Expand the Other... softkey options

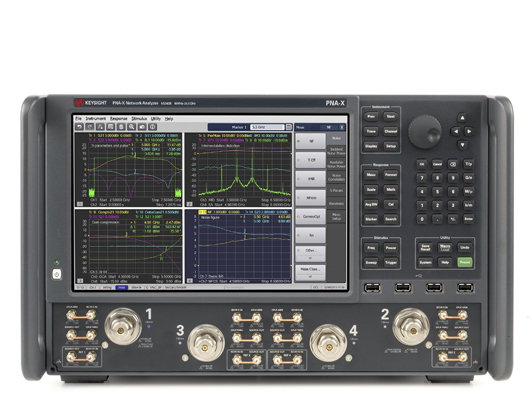310,254
